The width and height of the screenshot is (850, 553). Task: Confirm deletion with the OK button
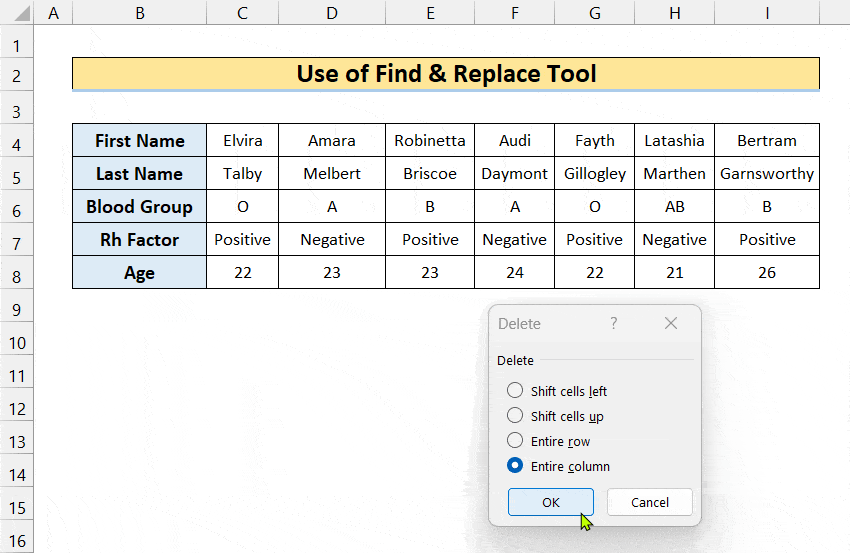click(551, 502)
